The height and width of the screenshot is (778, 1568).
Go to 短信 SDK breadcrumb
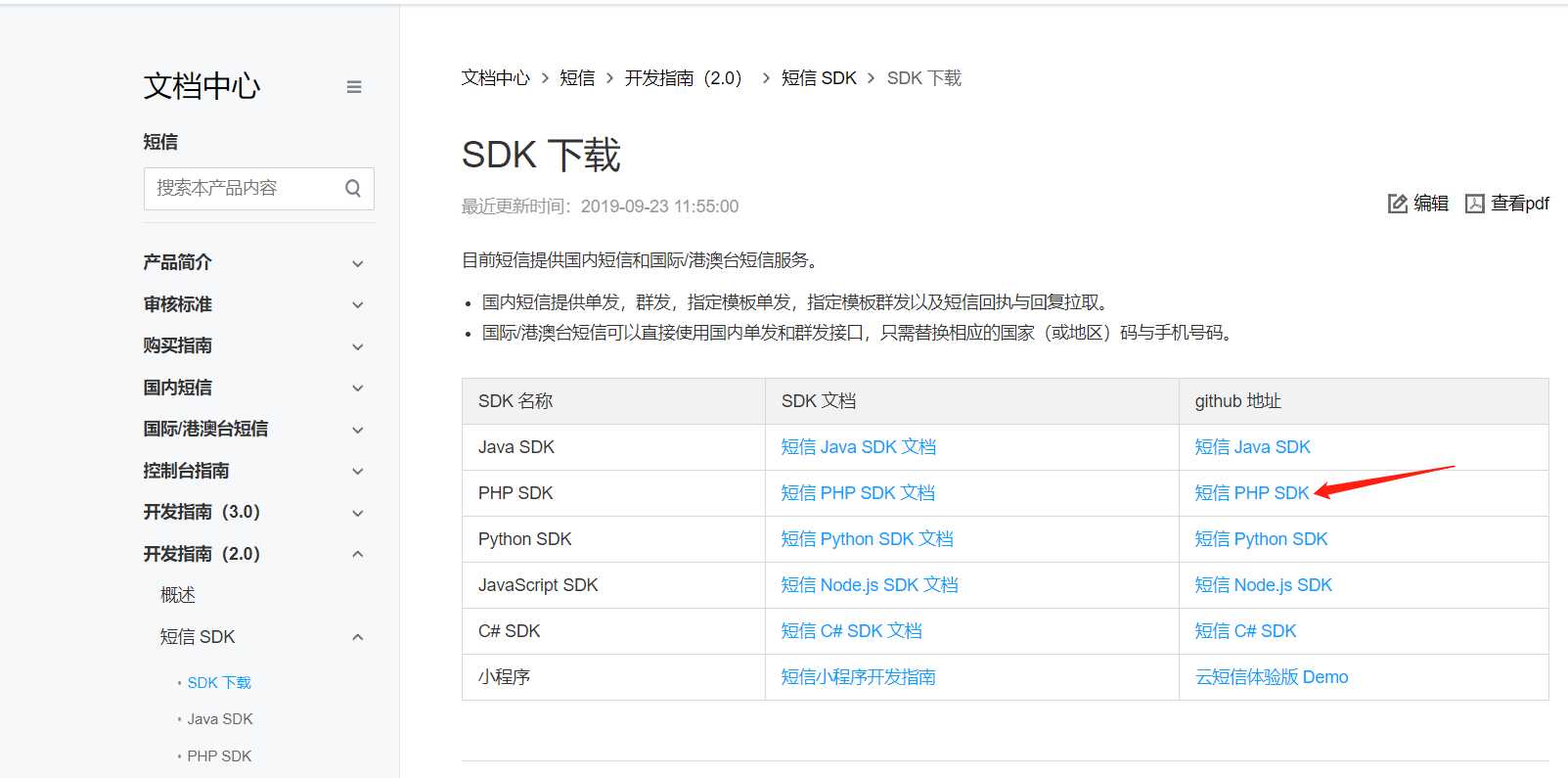(819, 78)
